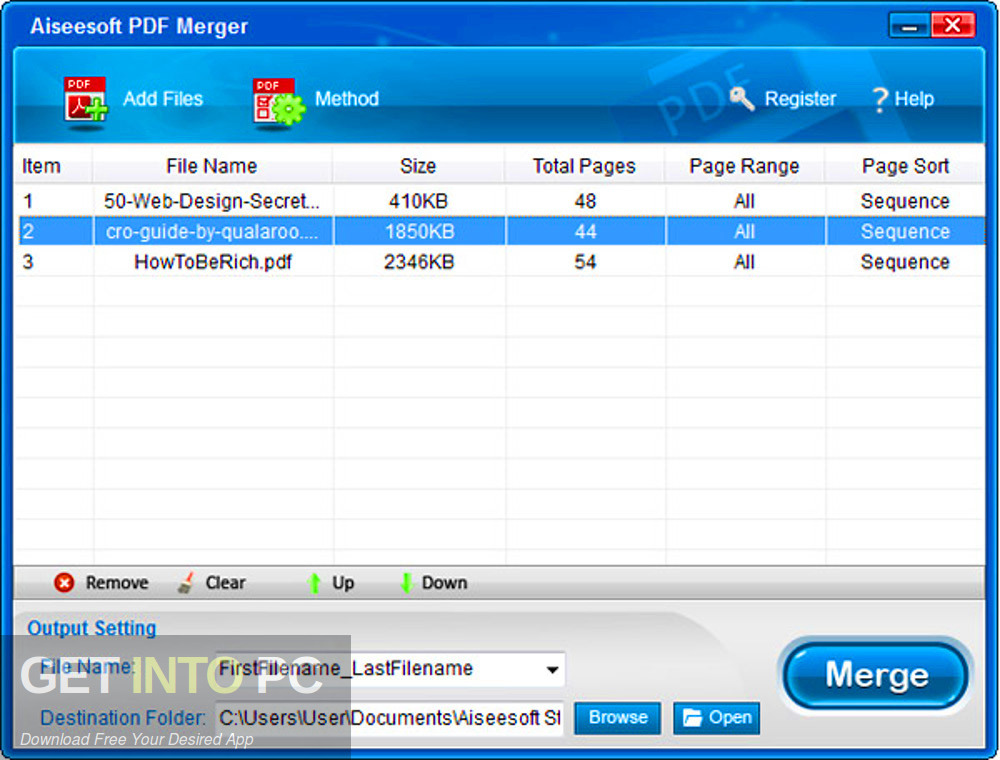Select the cro-guide-by-qualaroo file name

tap(212, 231)
